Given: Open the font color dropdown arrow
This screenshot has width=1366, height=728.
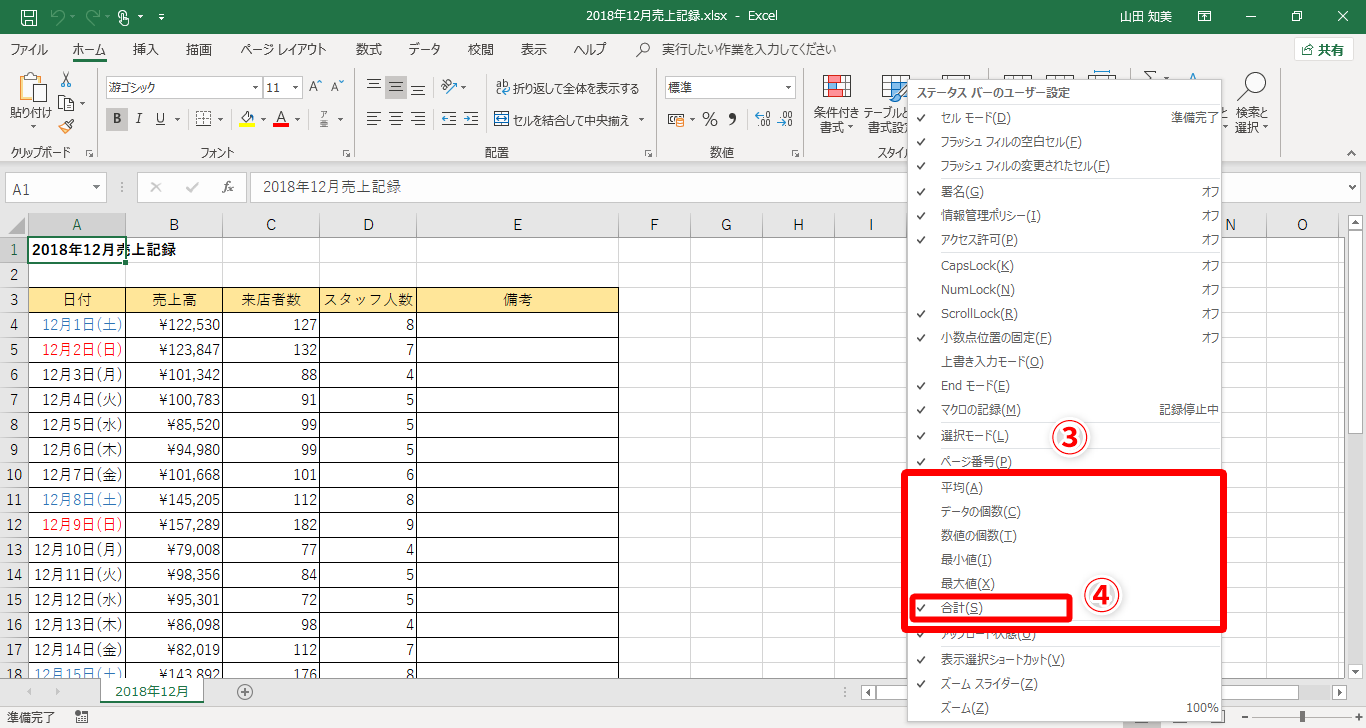Looking at the screenshot, I should coord(296,120).
